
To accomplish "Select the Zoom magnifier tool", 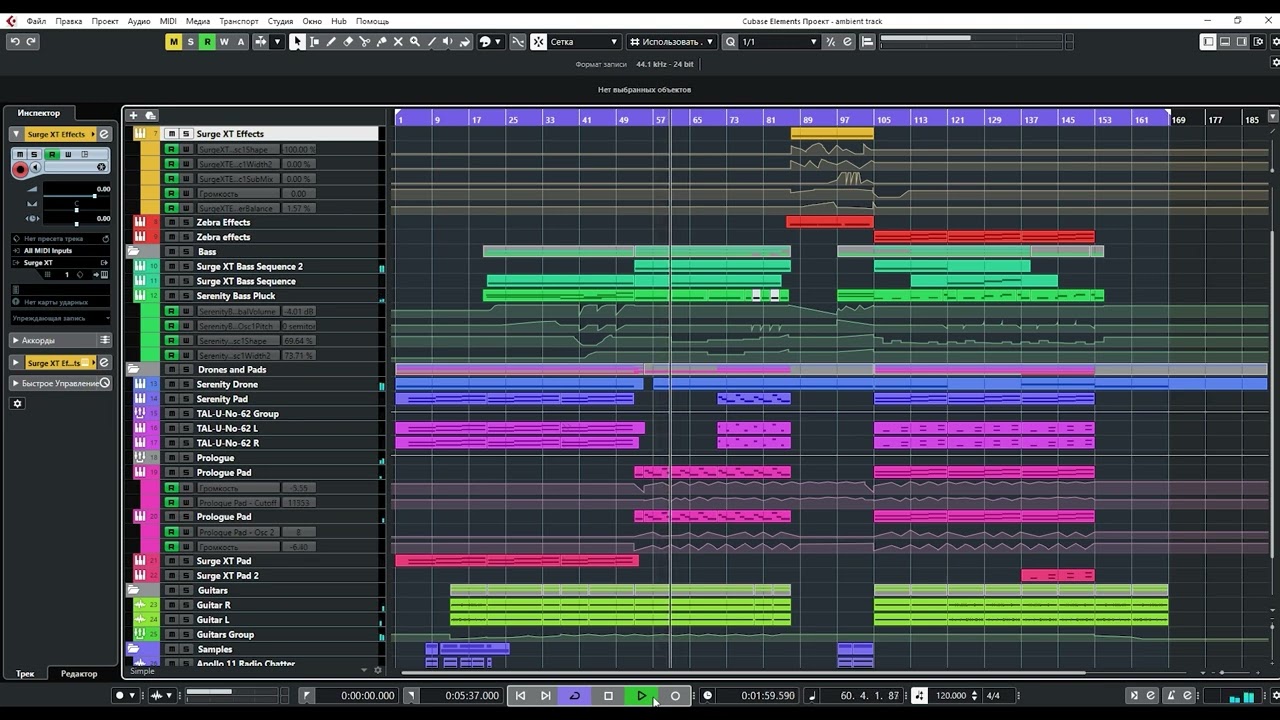I will (414, 42).
